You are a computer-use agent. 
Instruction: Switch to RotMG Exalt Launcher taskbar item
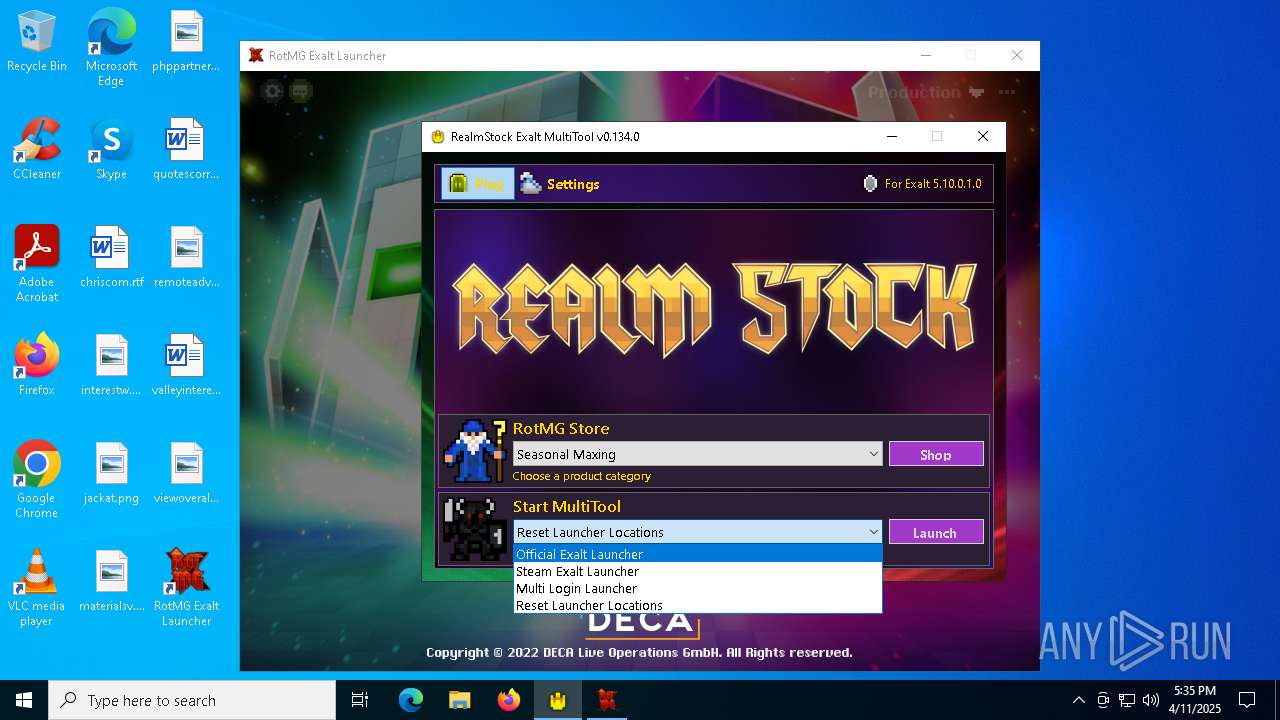coord(607,700)
